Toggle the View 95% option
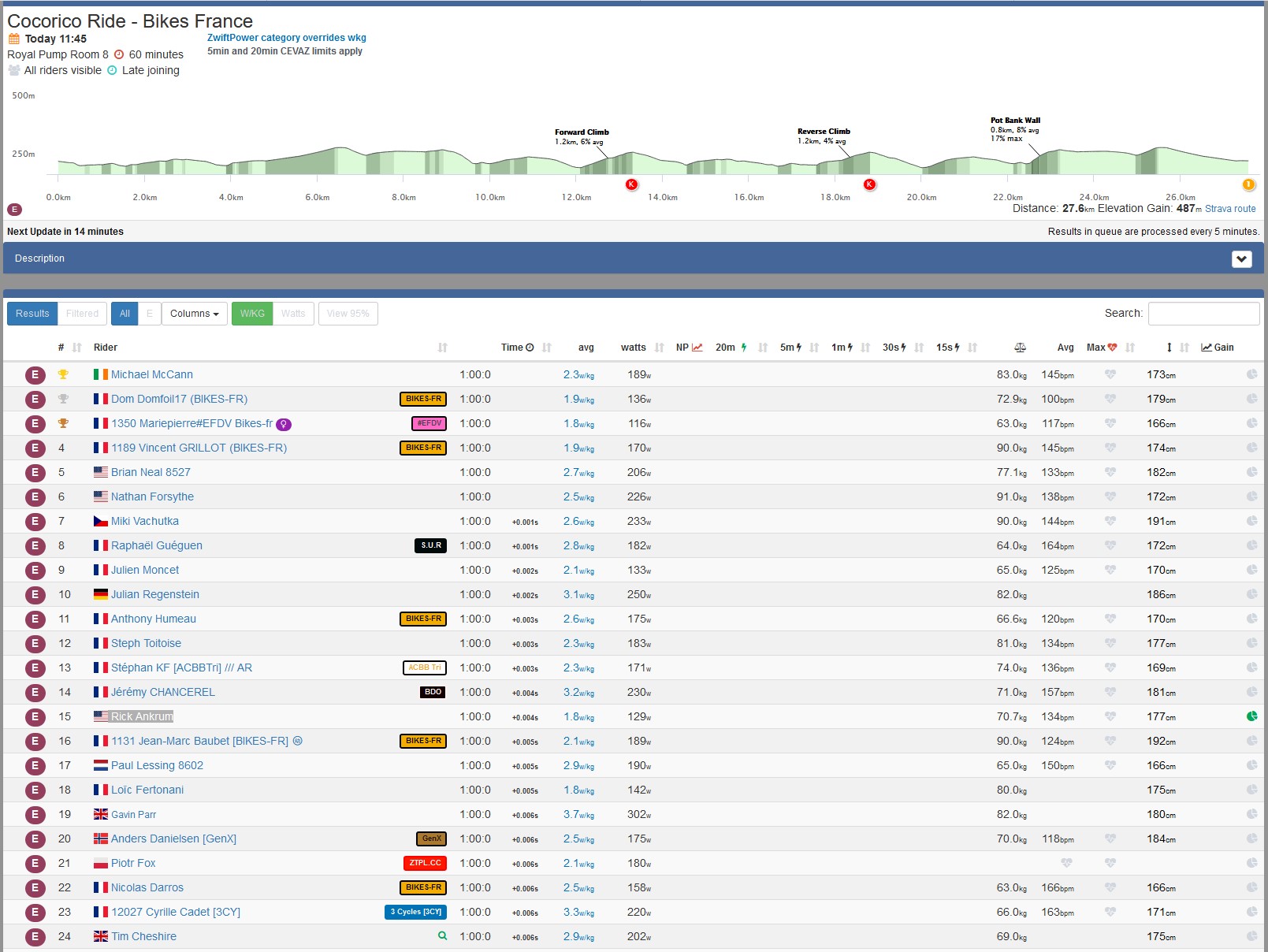Viewport: 1268px width, 952px height. pos(348,314)
